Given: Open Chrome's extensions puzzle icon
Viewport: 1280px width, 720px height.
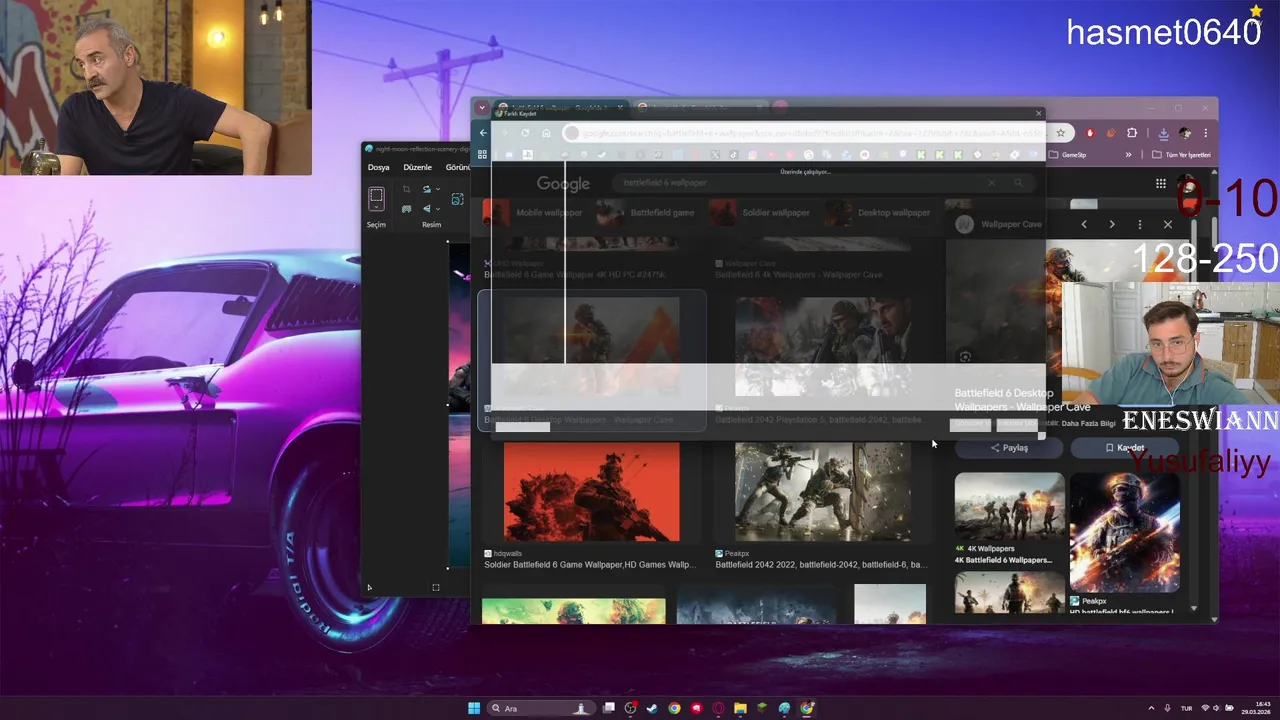Looking at the screenshot, I should point(1132,133).
